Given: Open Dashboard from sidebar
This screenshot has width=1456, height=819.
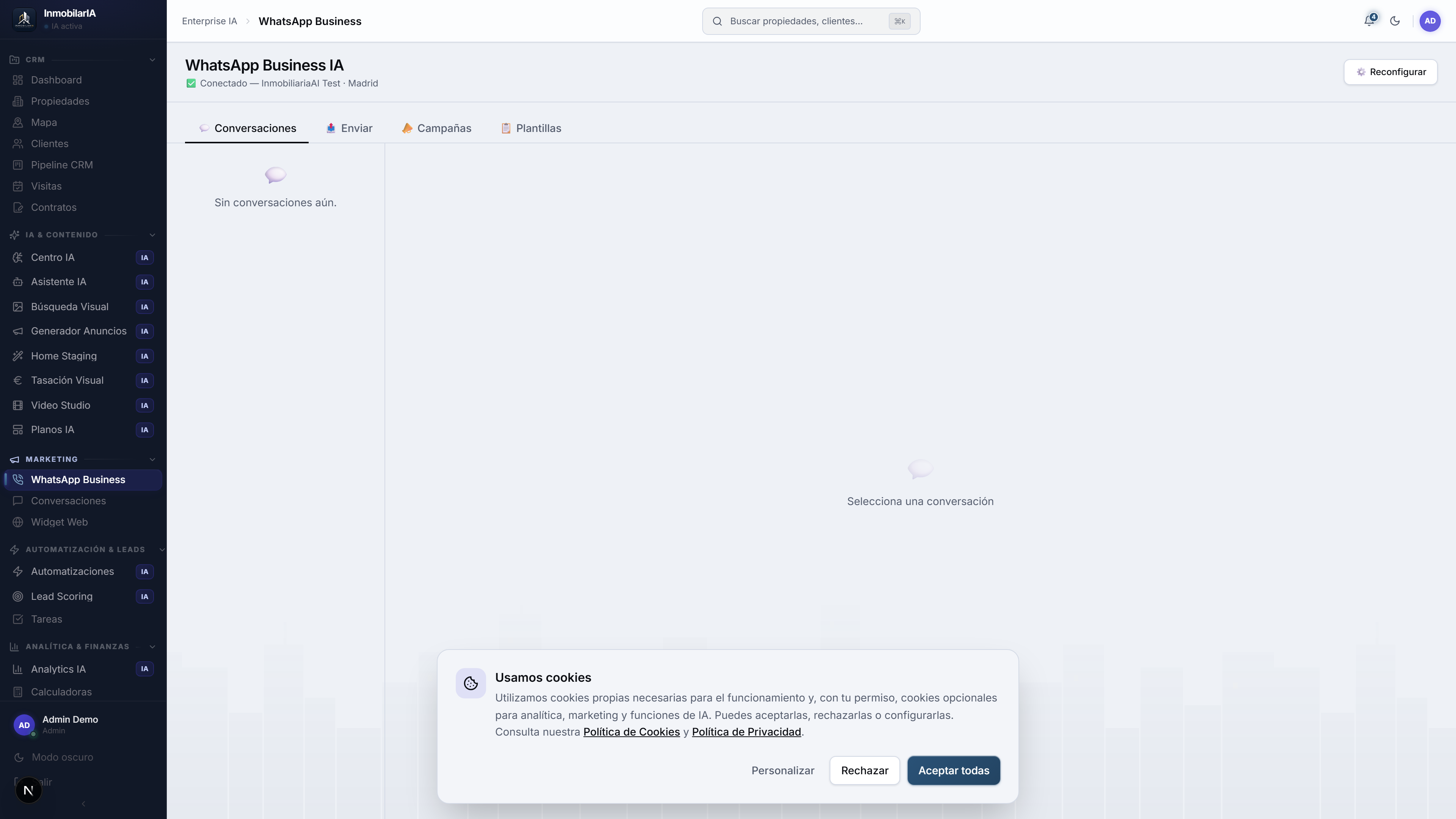Looking at the screenshot, I should pos(83,80).
